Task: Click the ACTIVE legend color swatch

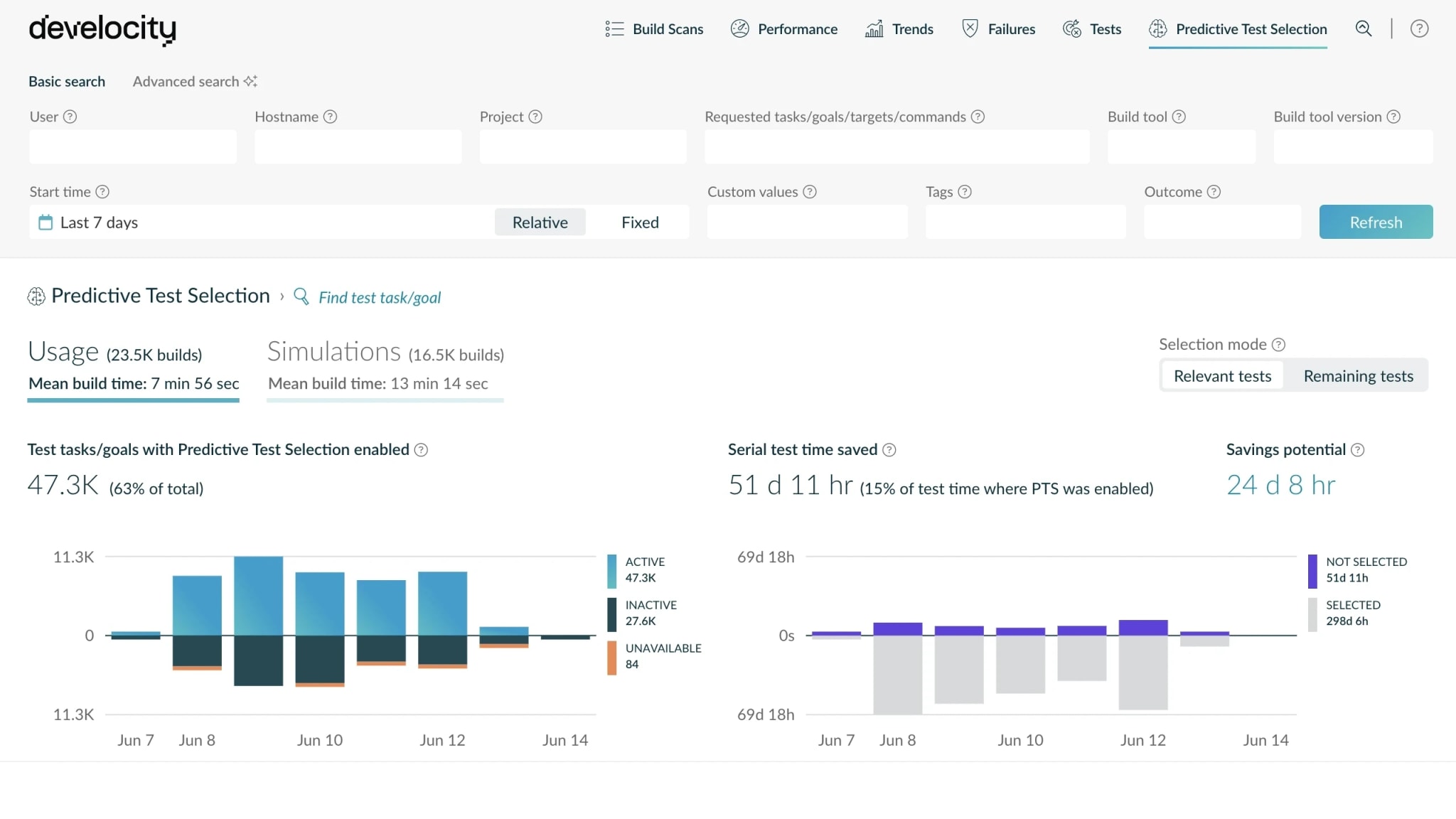Action: point(611,571)
